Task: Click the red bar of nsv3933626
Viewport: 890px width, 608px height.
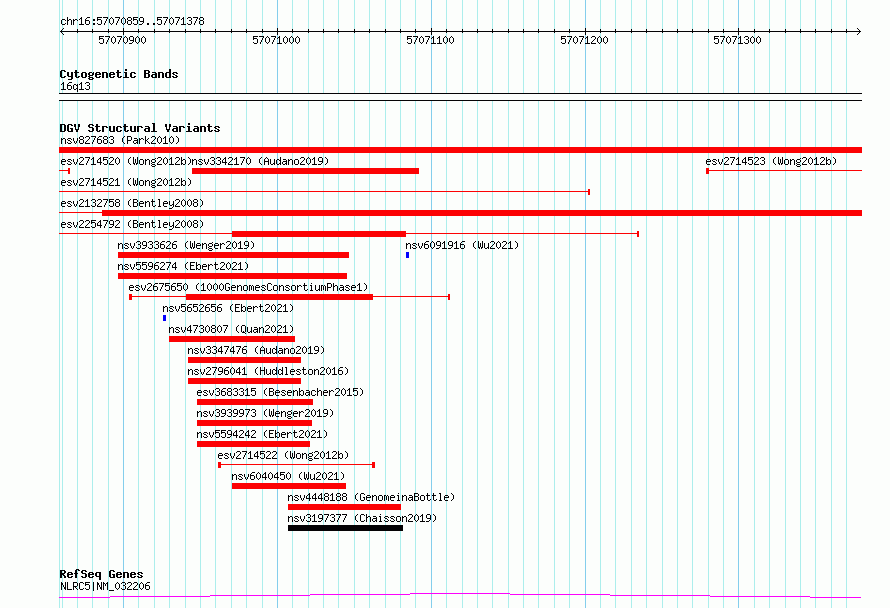Action: tap(233, 255)
